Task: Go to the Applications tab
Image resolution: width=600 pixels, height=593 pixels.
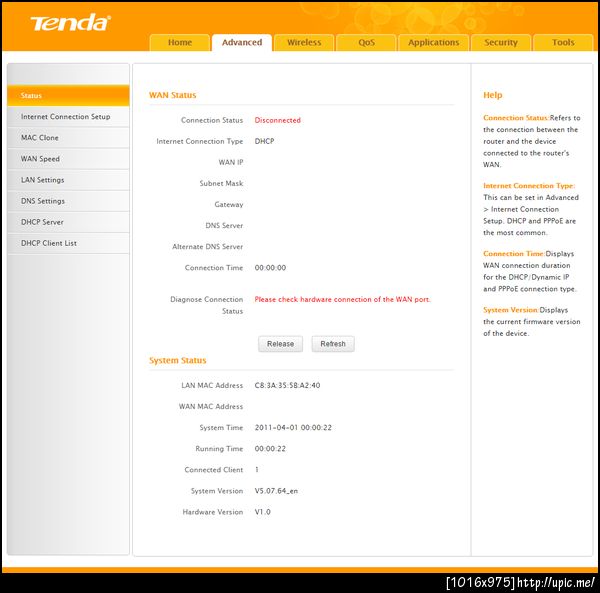Action: [434, 42]
